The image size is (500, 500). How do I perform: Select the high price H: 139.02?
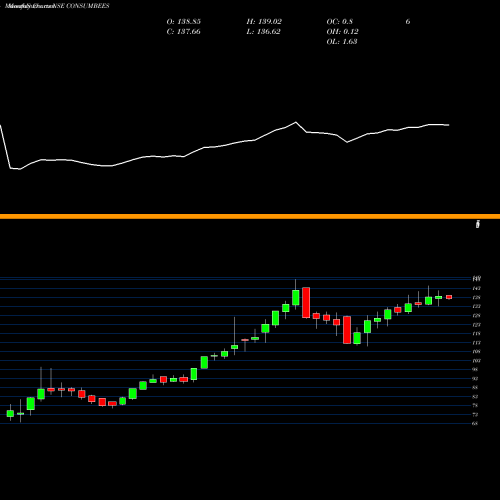[264, 22]
